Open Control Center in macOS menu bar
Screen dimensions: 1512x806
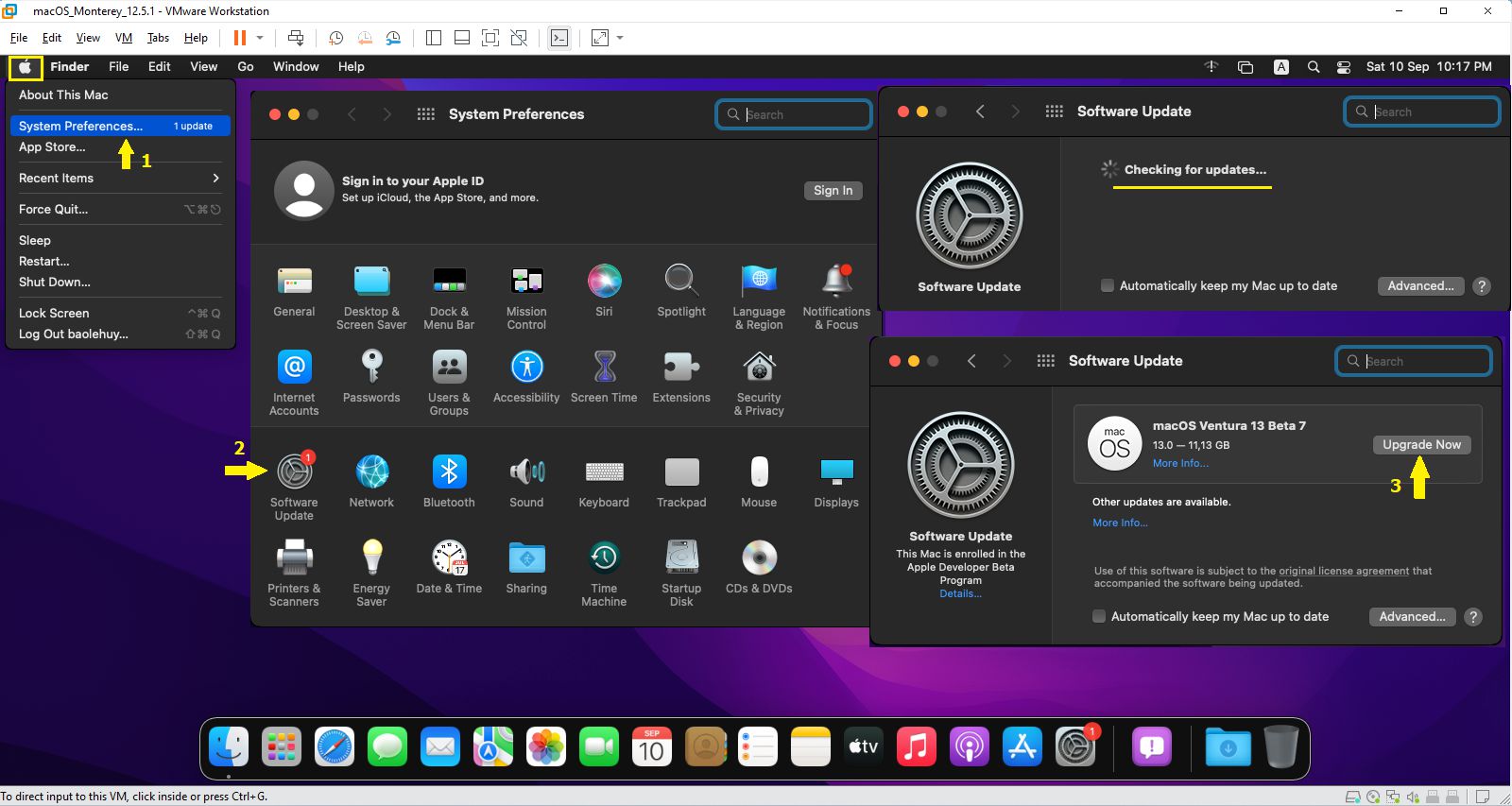[1344, 67]
